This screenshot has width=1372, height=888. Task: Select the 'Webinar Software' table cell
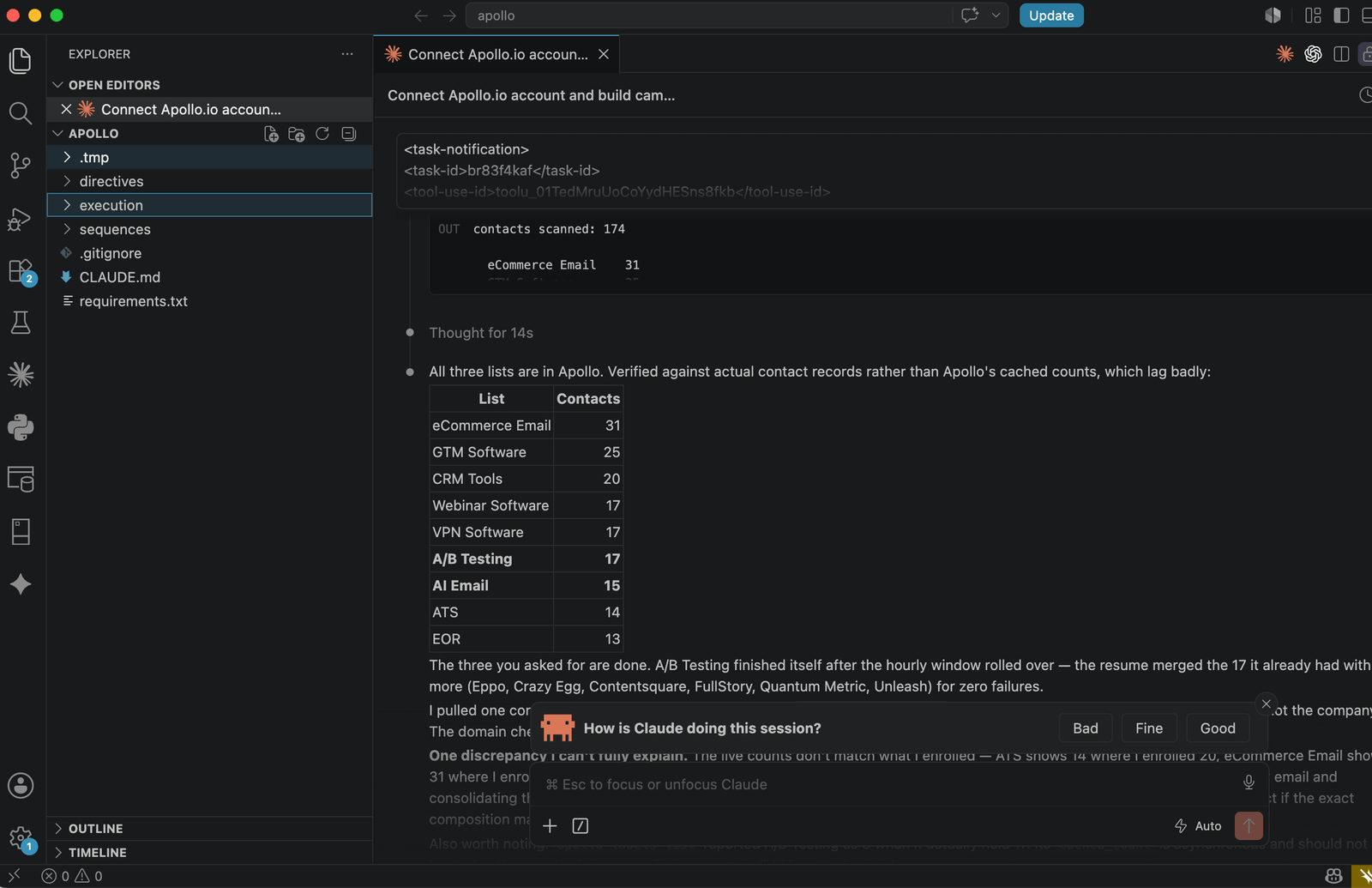pos(491,505)
